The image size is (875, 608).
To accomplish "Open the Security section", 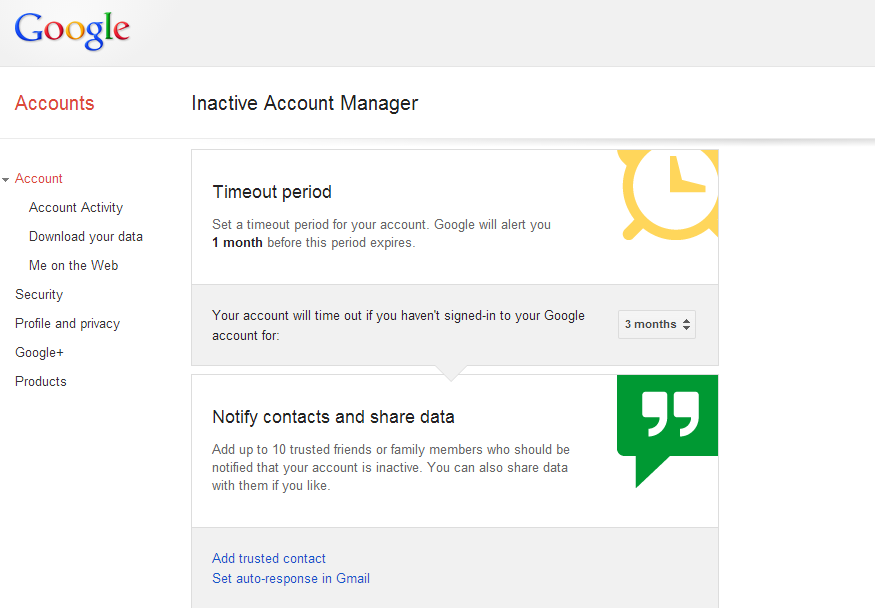I will coord(39,295).
